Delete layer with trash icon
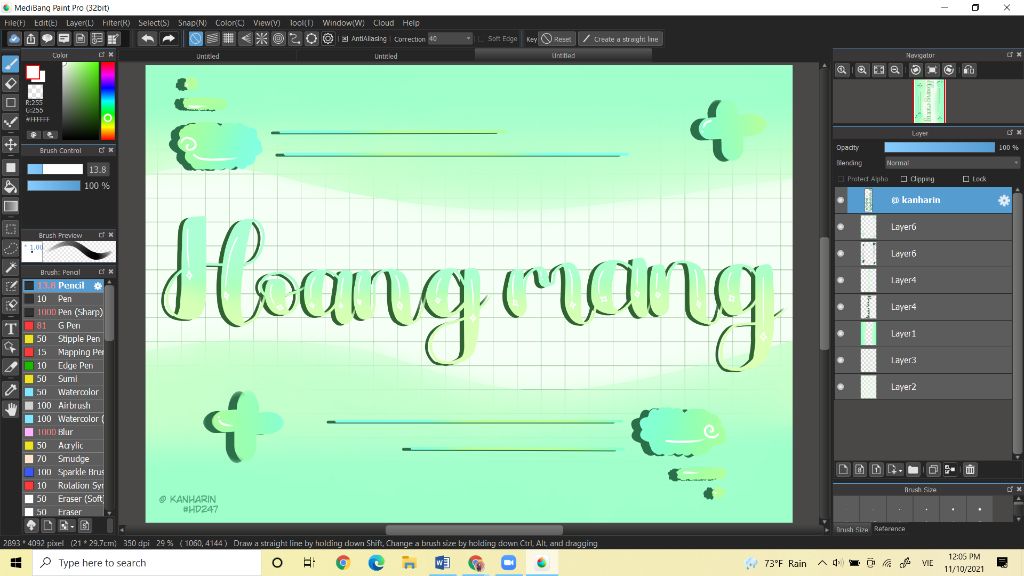 coord(970,470)
